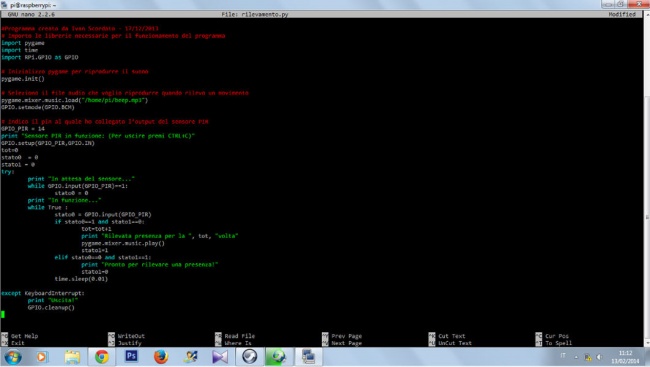Click the terminal's vertical scrollbar
The width and height of the screenshot is (650, 367).
(x=647, y=178)
